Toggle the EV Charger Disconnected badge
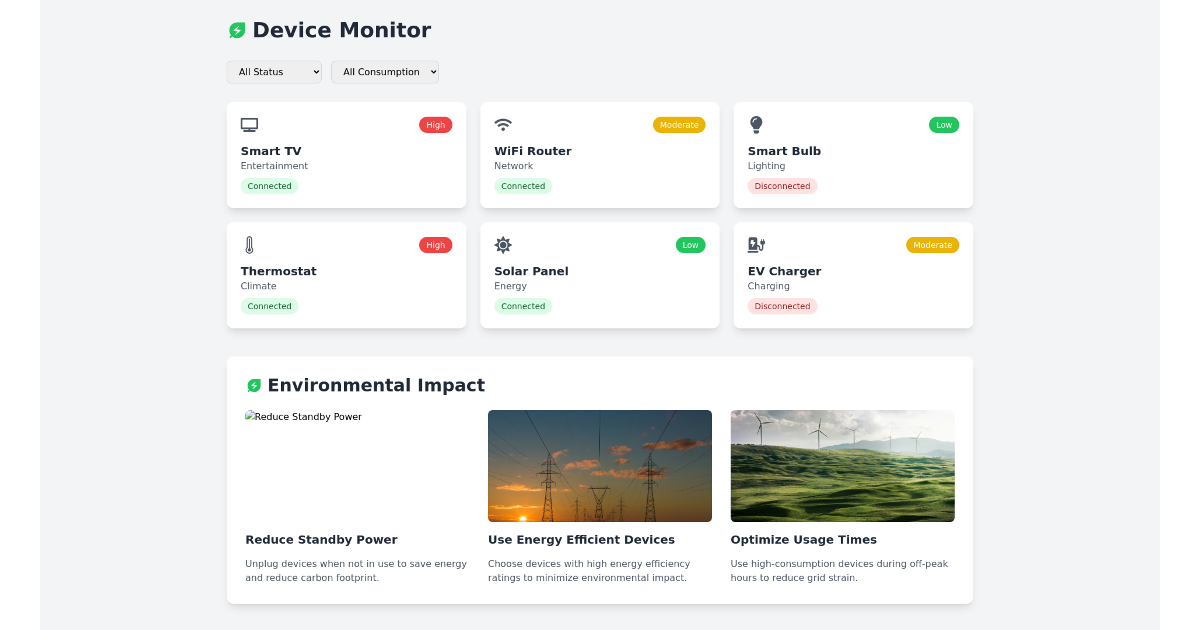The image size is (1200, 630). click(x=782, y=306)
